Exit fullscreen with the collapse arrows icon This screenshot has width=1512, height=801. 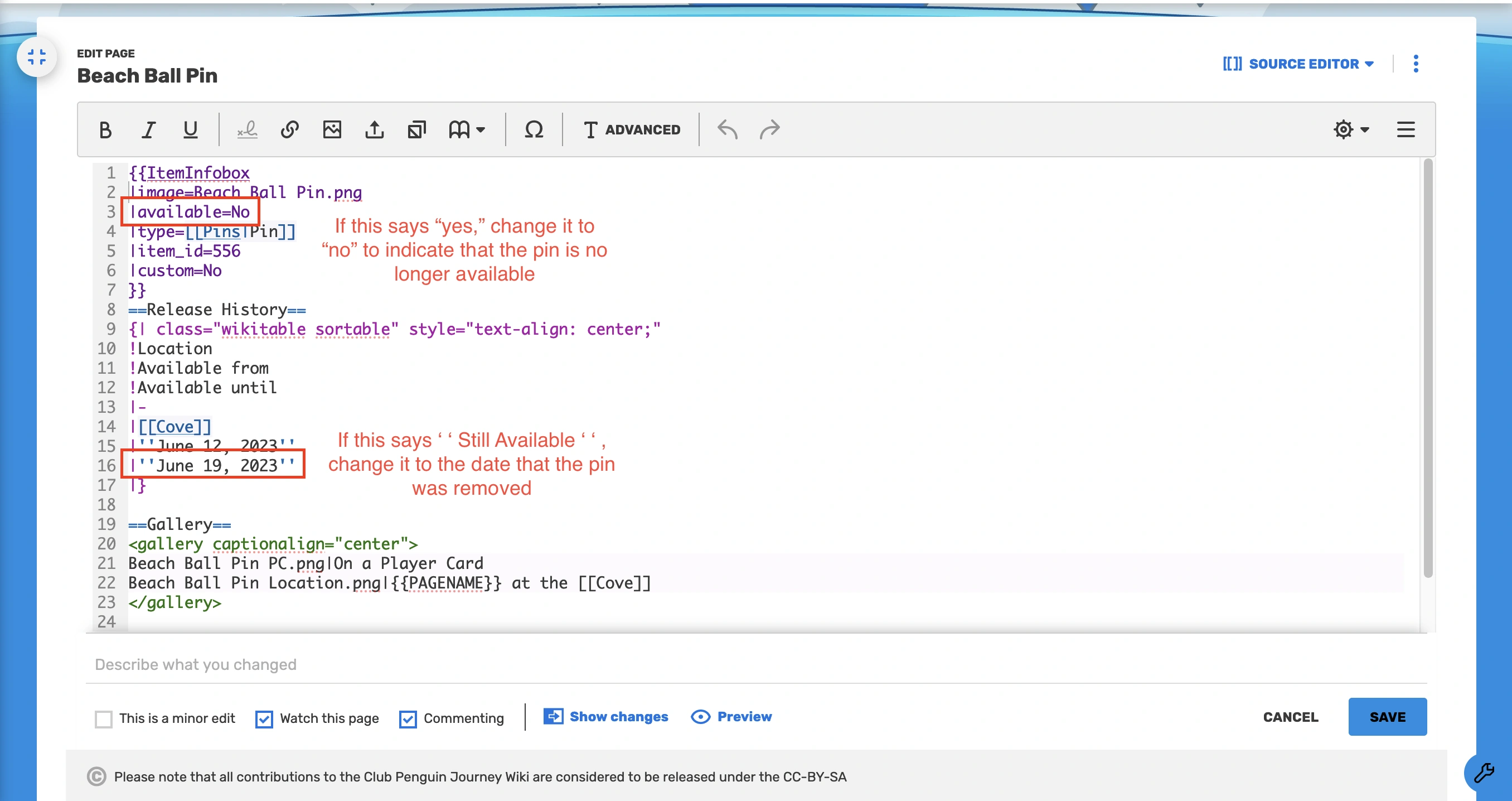pos(36,57)
